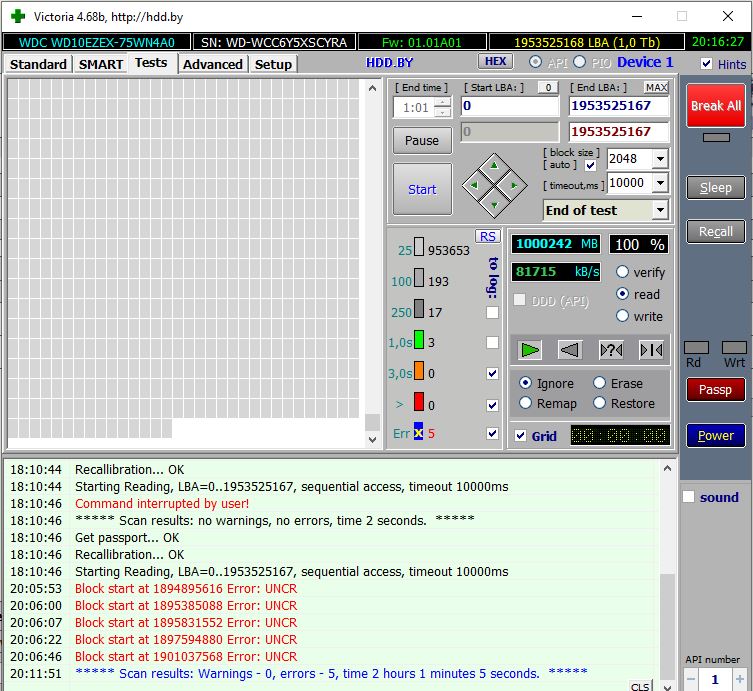The image size is (753, 691).
Task: Toggle the Hints checkbox
Action: coord(706,64)
